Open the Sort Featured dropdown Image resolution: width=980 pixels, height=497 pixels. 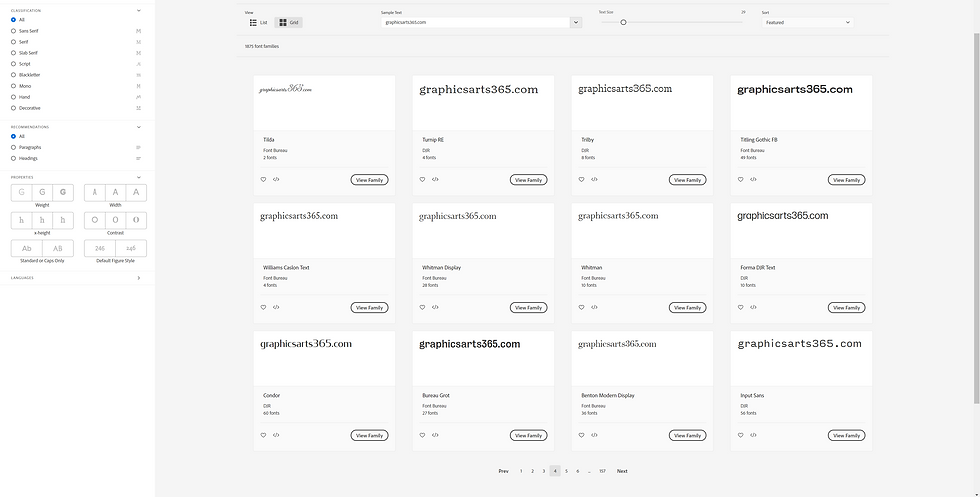pyautogui.click(x=808, y=23)
